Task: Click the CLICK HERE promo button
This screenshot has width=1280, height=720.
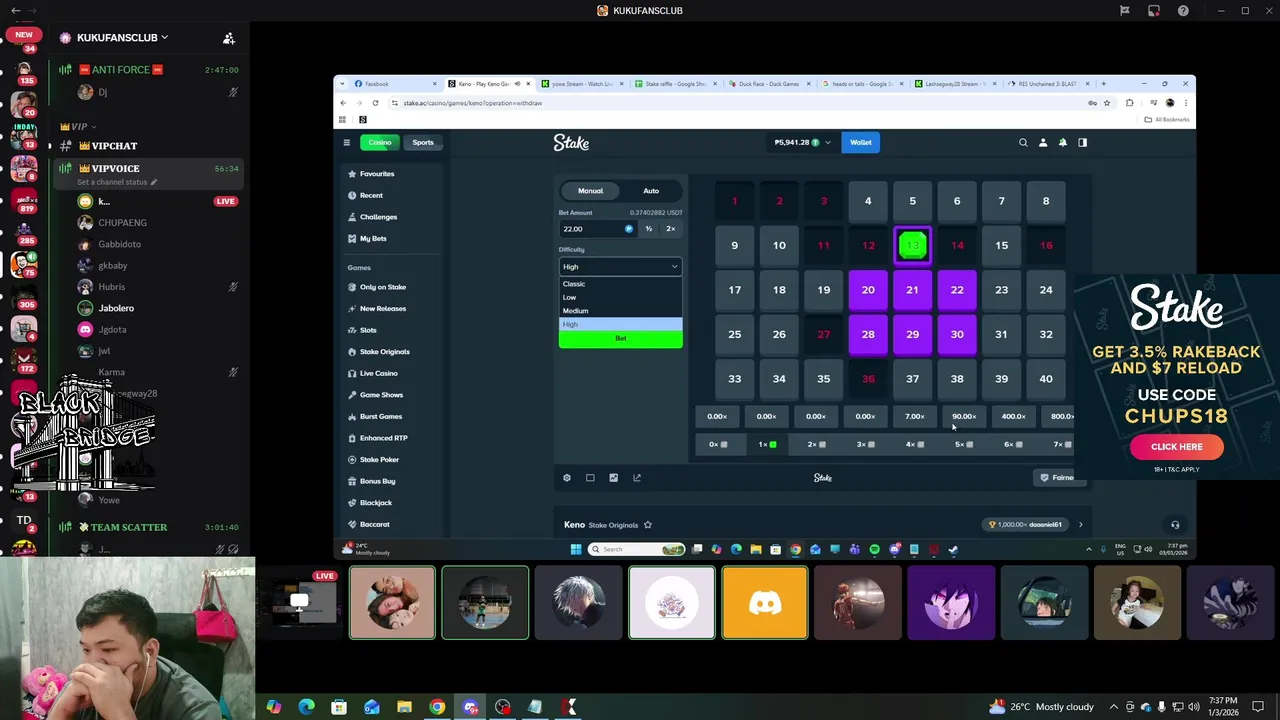Action: point(1177,447)
